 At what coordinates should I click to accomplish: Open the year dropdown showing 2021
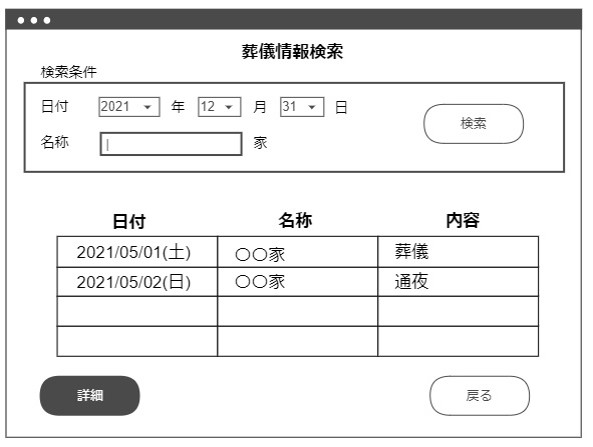click(x=129, y=107)
